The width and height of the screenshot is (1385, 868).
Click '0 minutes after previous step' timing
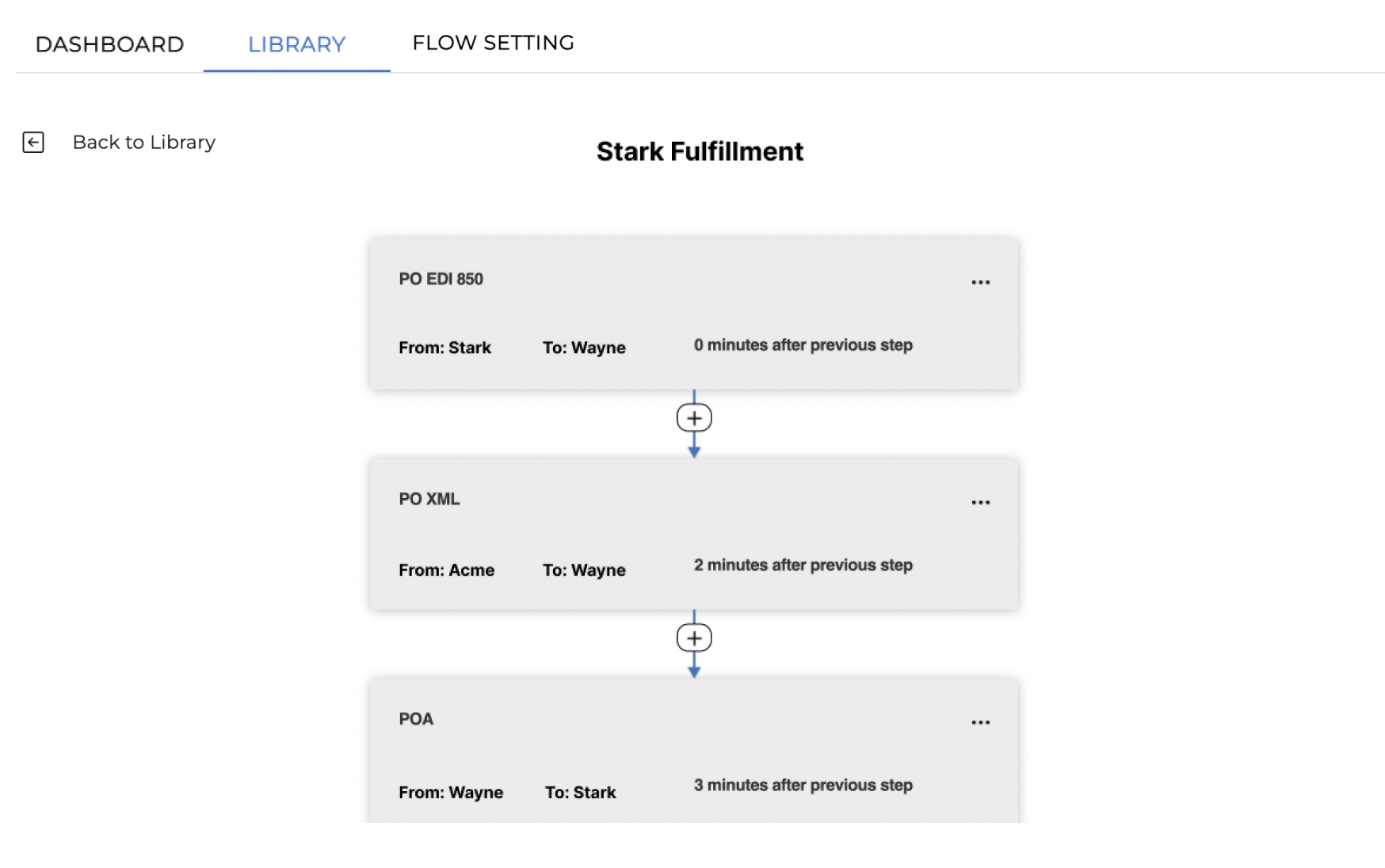click(803, 345)
